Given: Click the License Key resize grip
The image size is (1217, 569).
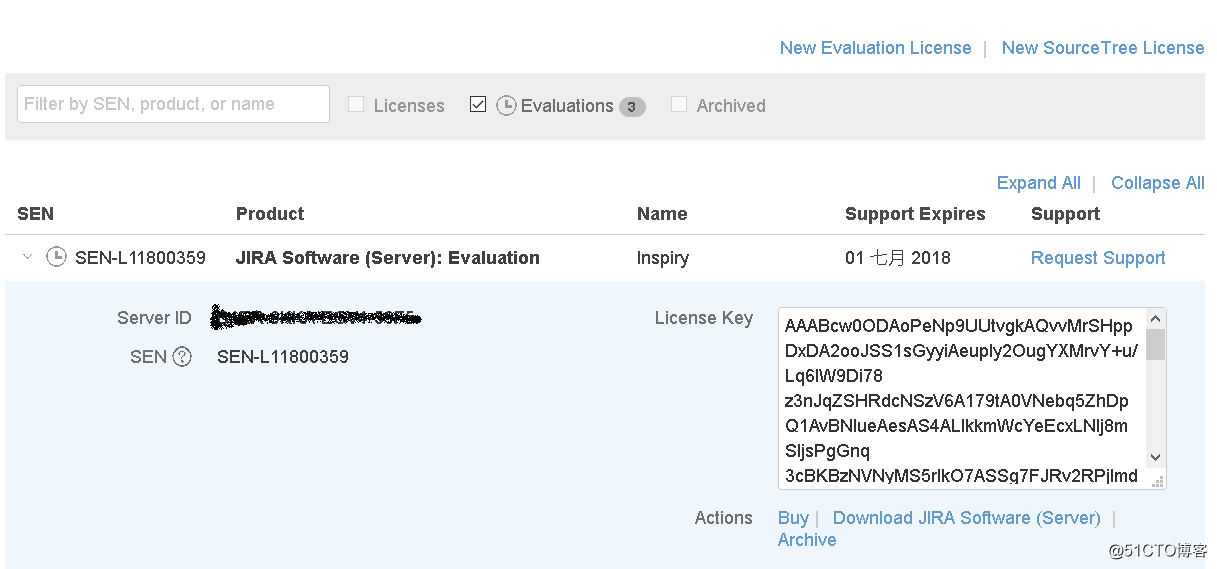Looking at the screenshot, I should (x=1157, y=481).
